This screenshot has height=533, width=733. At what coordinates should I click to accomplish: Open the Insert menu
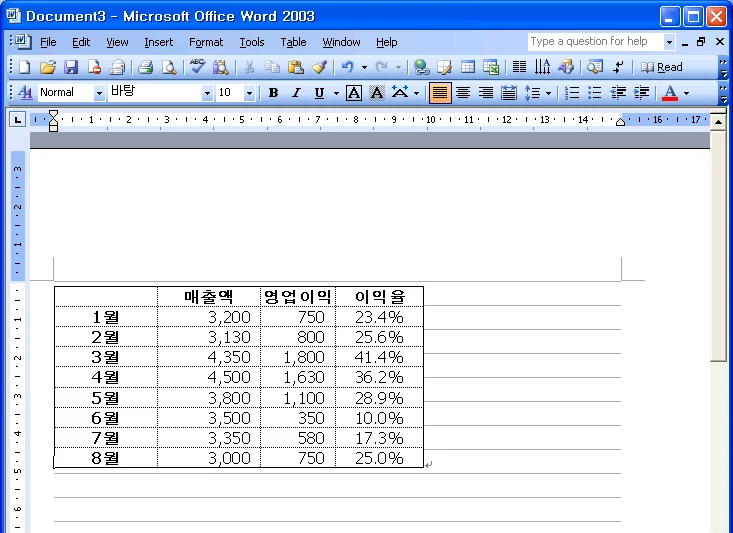158,42
